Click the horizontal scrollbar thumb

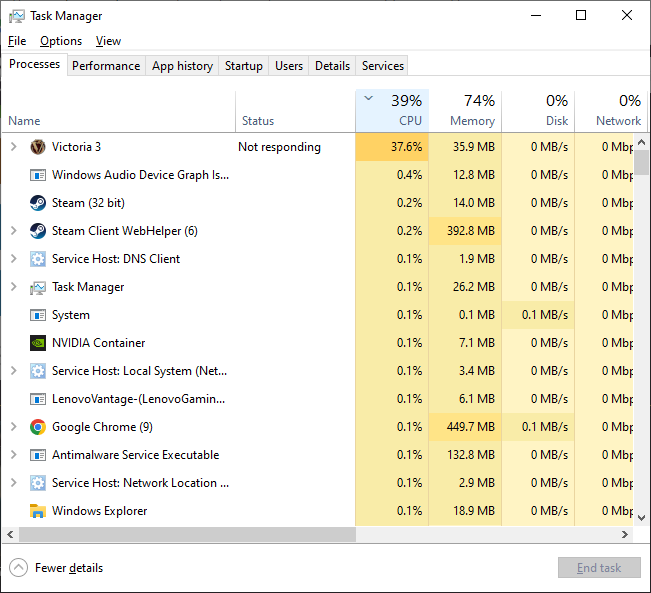point(187,534)
